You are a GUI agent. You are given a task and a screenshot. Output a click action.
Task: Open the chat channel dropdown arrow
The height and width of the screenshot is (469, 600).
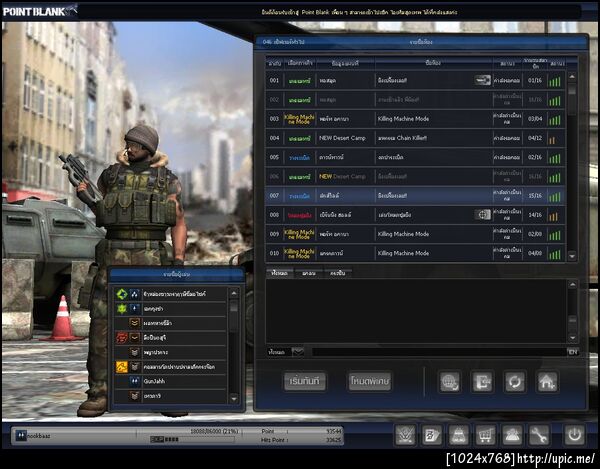298,352
